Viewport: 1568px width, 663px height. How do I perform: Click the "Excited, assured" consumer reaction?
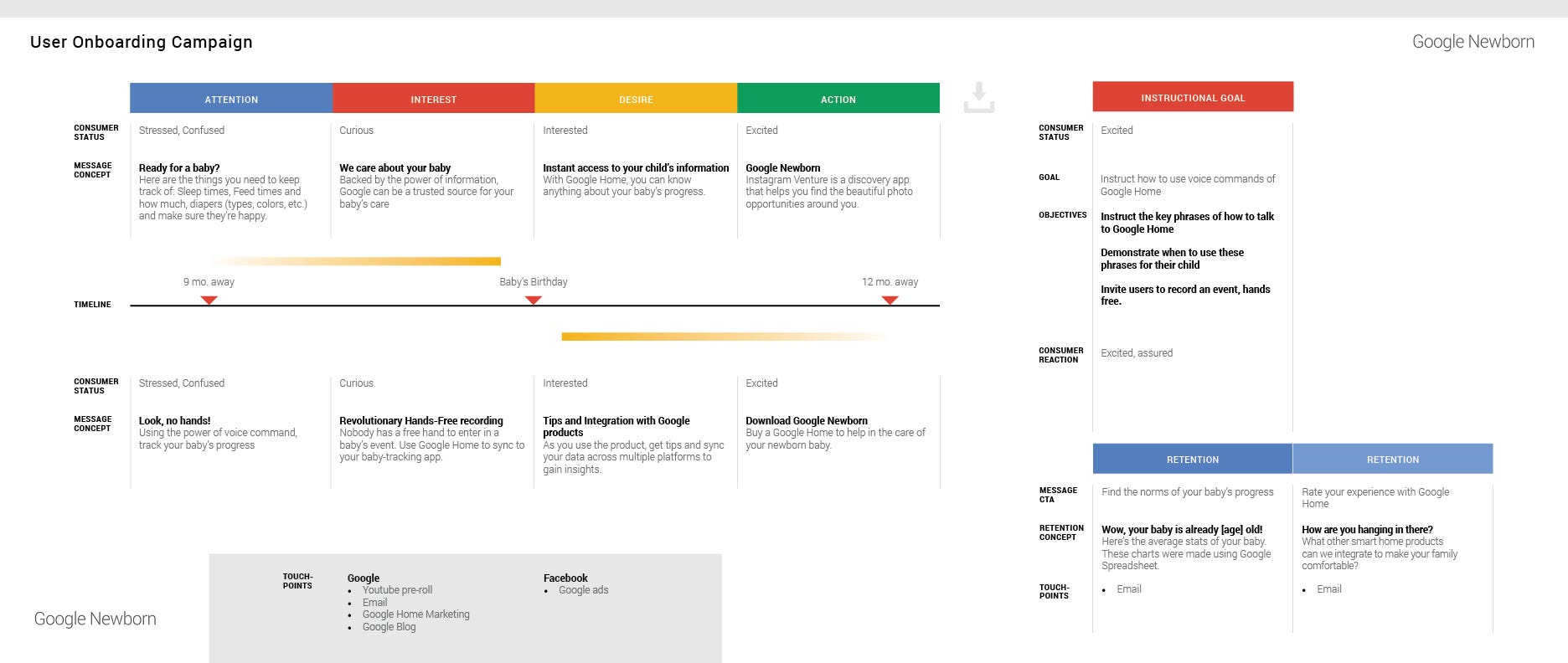tap(1137, 353)
